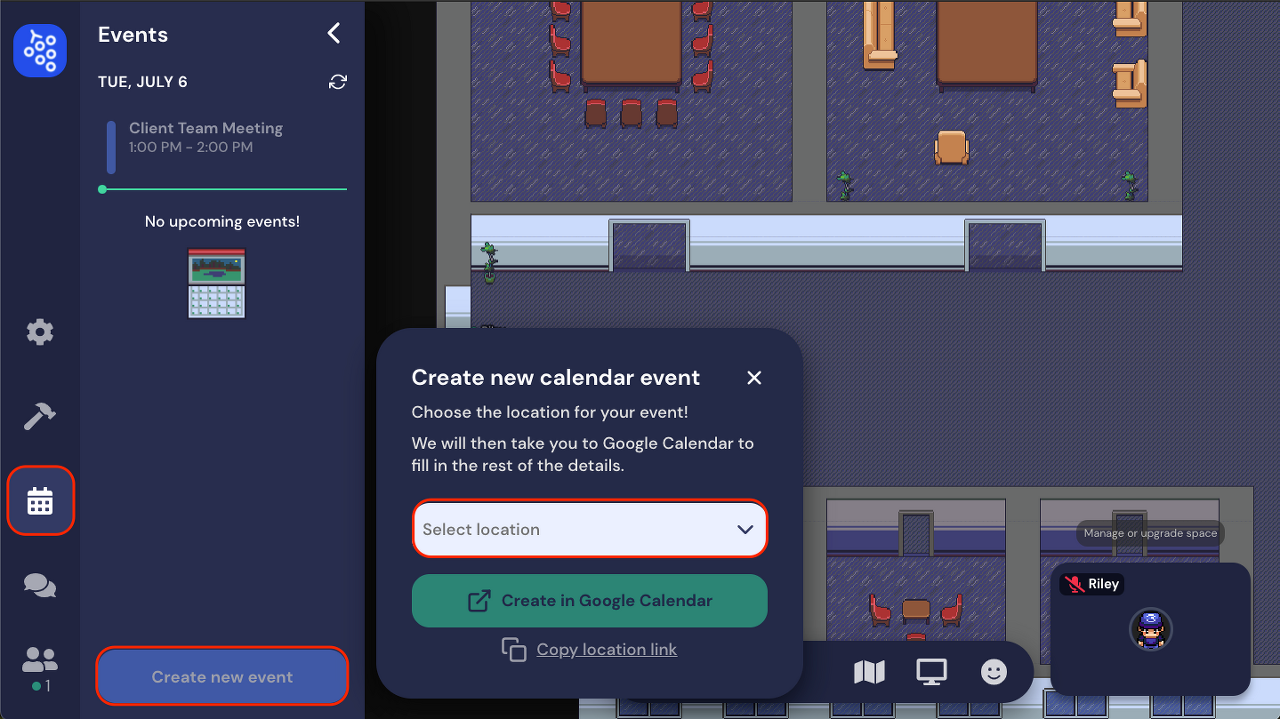The image size is (1280, 719).
Task: Click the screen share monitor icon
Action: click(x=932, y=672)
